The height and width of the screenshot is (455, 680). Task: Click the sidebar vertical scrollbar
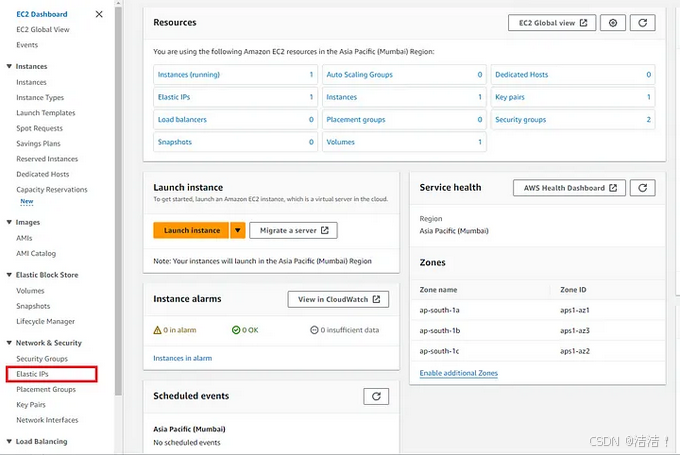pos(118,200)
